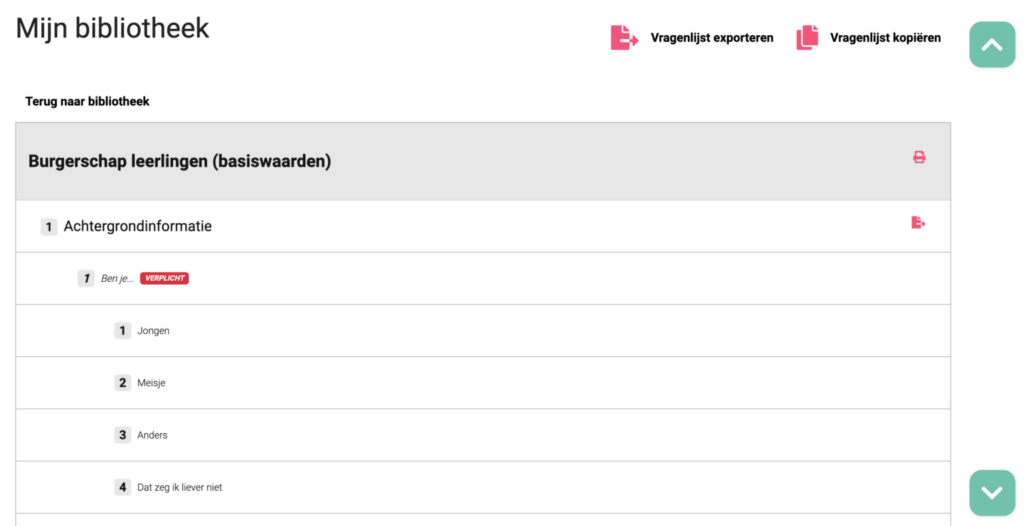This screenshot has height=526, width=1024.
Task: Click the Mijn bibliotheek page heading
Action: coord(112,28)
